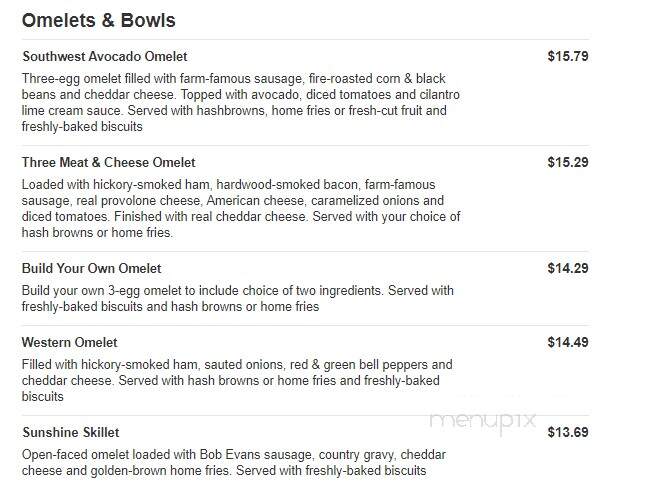Open the Three Meat & Cheese Omelet item

[x=109, y=163]
